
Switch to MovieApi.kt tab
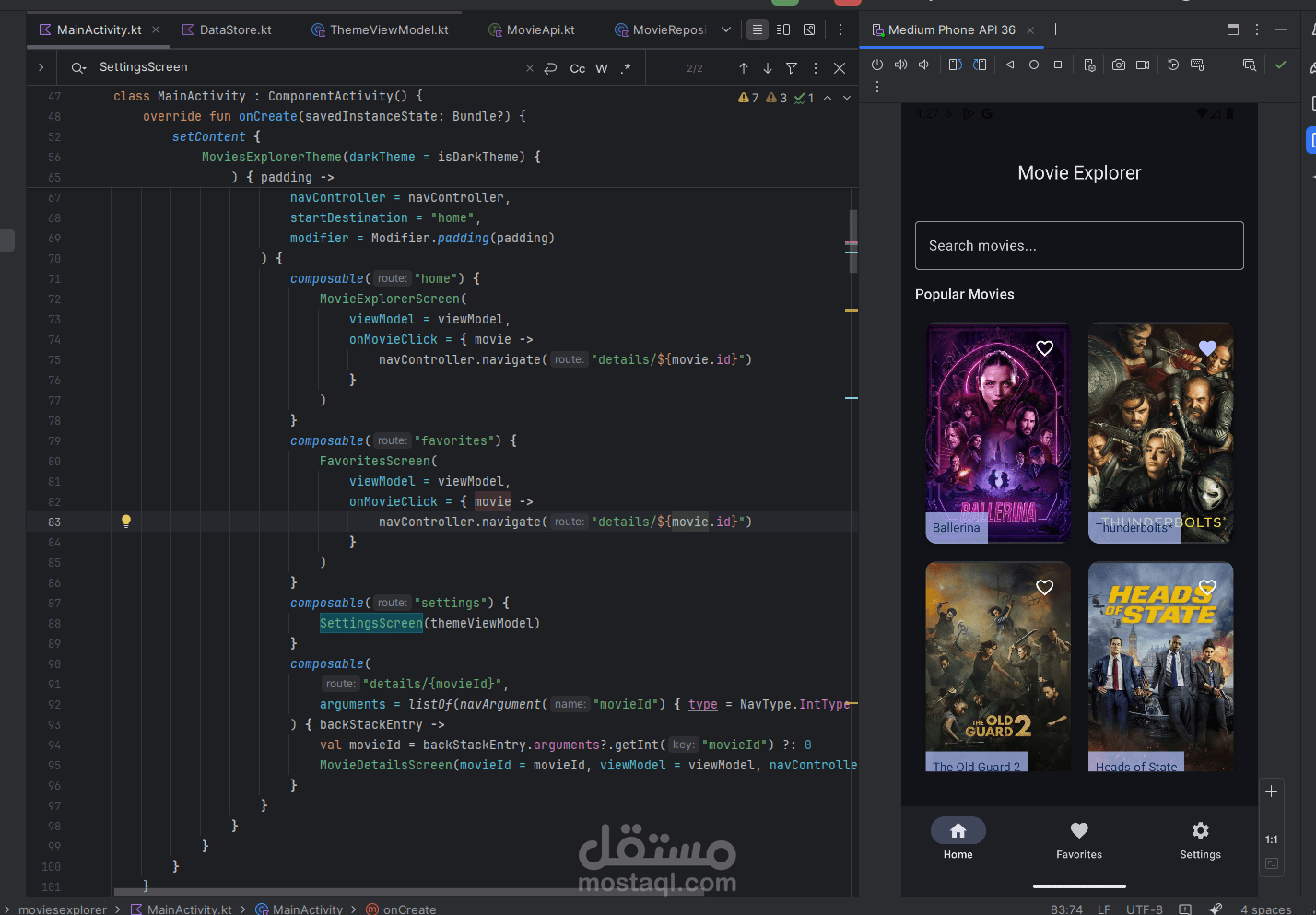(x=531, y=29)
